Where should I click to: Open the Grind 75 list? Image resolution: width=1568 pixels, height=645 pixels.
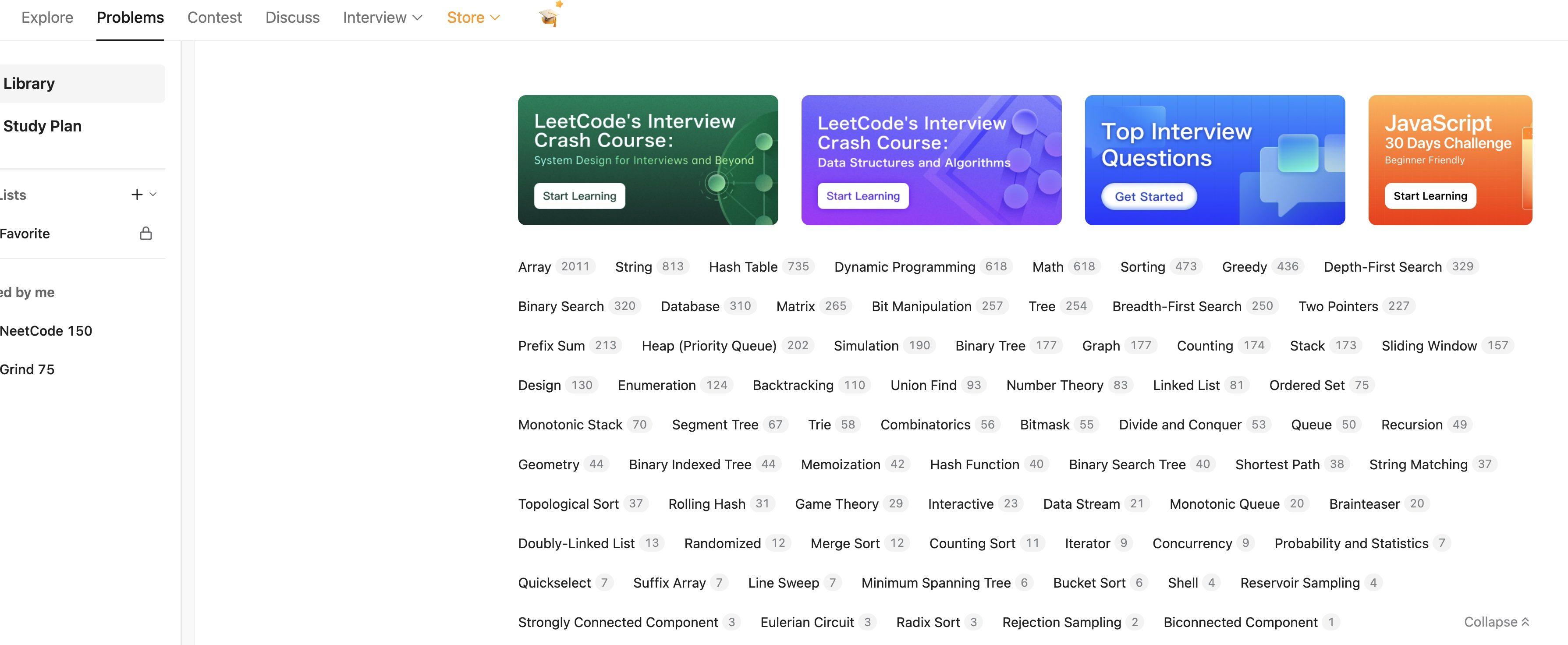click(x=27, y=369)
